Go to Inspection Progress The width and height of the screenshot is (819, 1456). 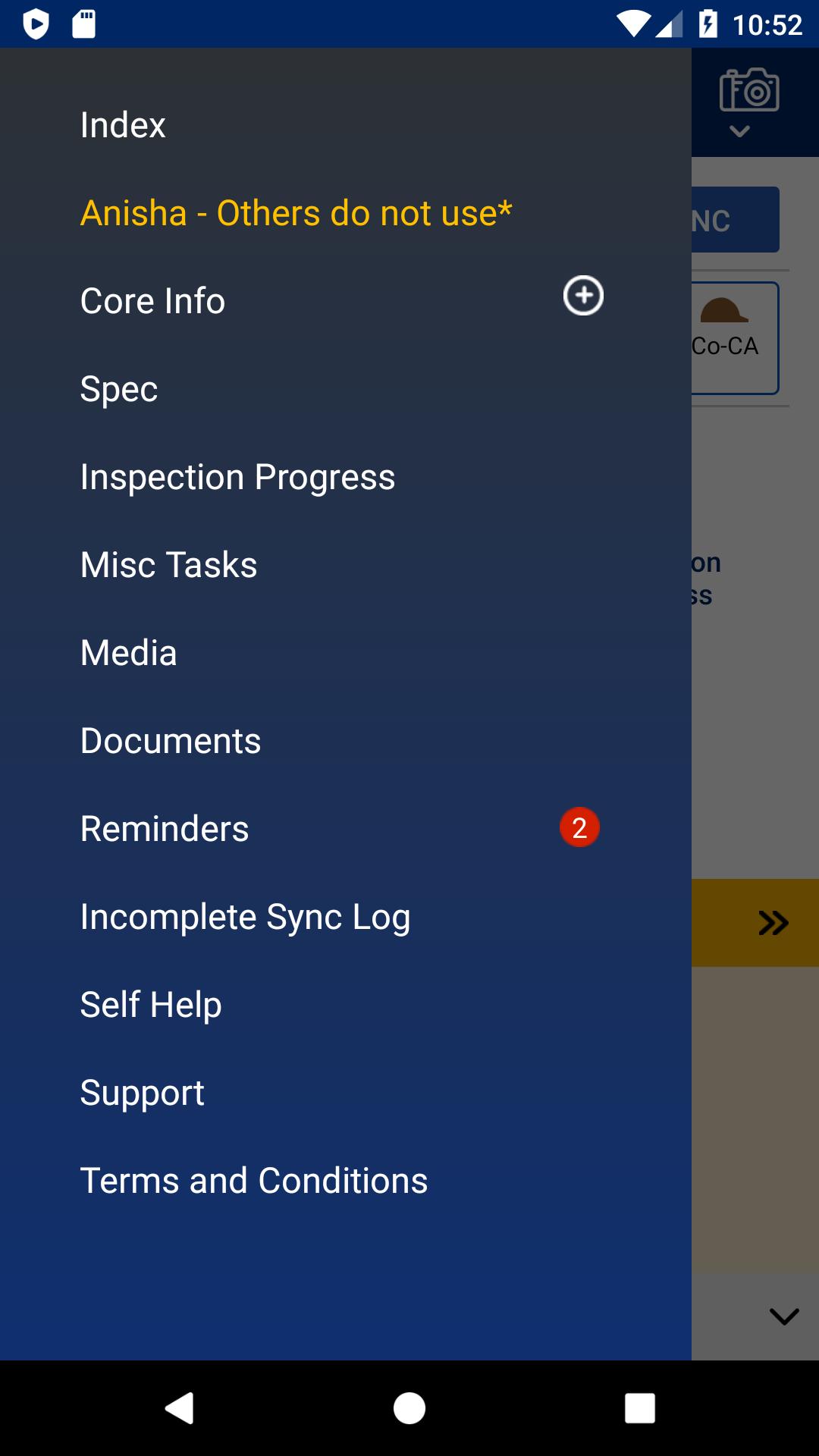[238, 477]
